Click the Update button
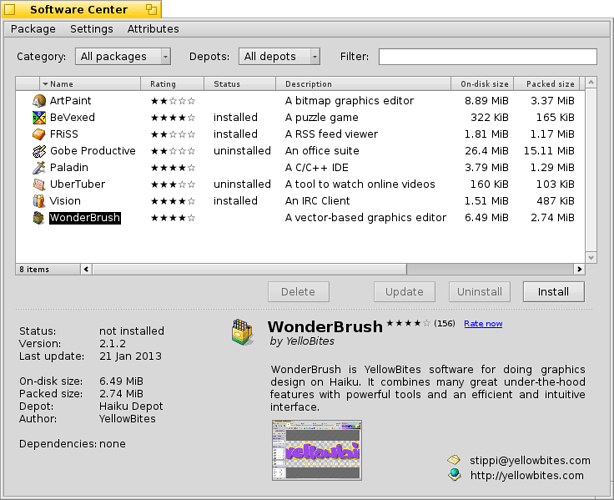Image resolution: width=614 pixels, height=500 pixels. click(405, 292)
